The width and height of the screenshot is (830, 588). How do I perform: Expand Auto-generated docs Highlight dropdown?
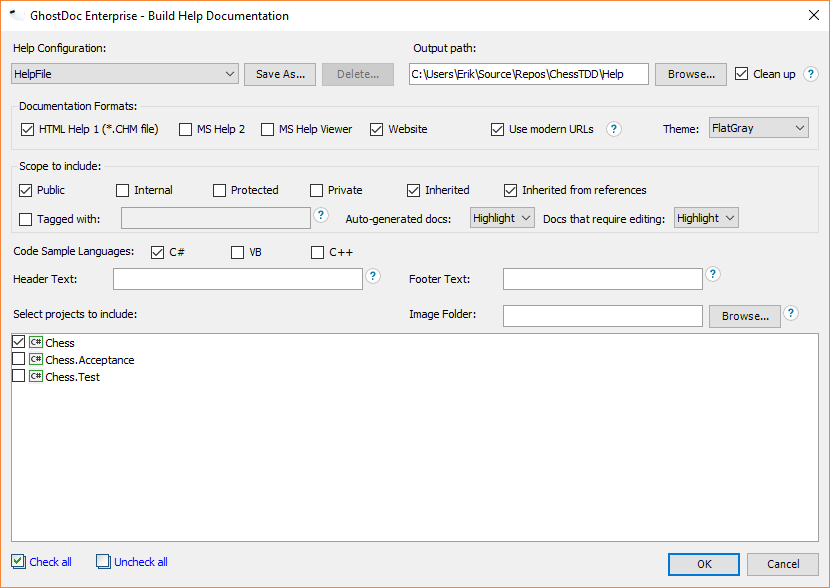[503, 218]
